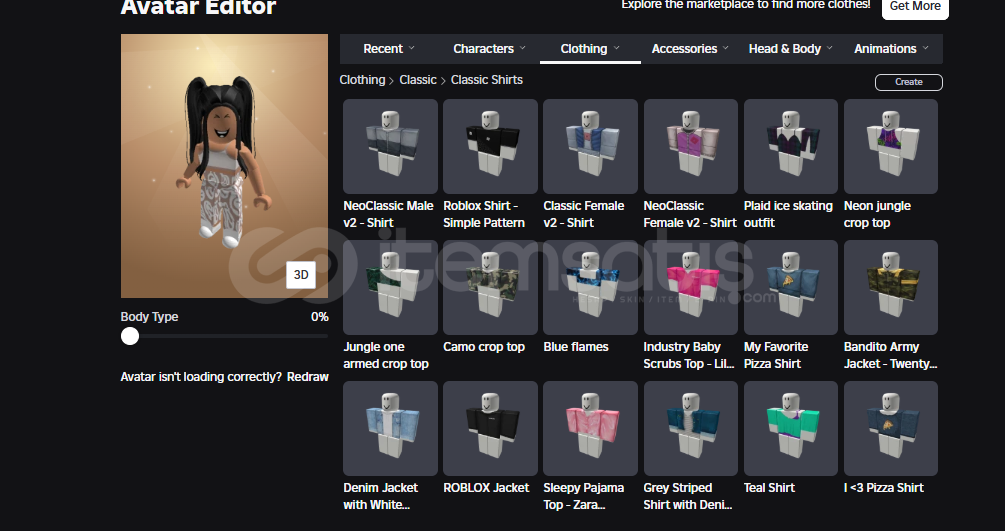The image size is (1005, 531).
Task: Expand the Head & Body dropdown arrow
Action: pyautogui.click(x=829, y=48)
